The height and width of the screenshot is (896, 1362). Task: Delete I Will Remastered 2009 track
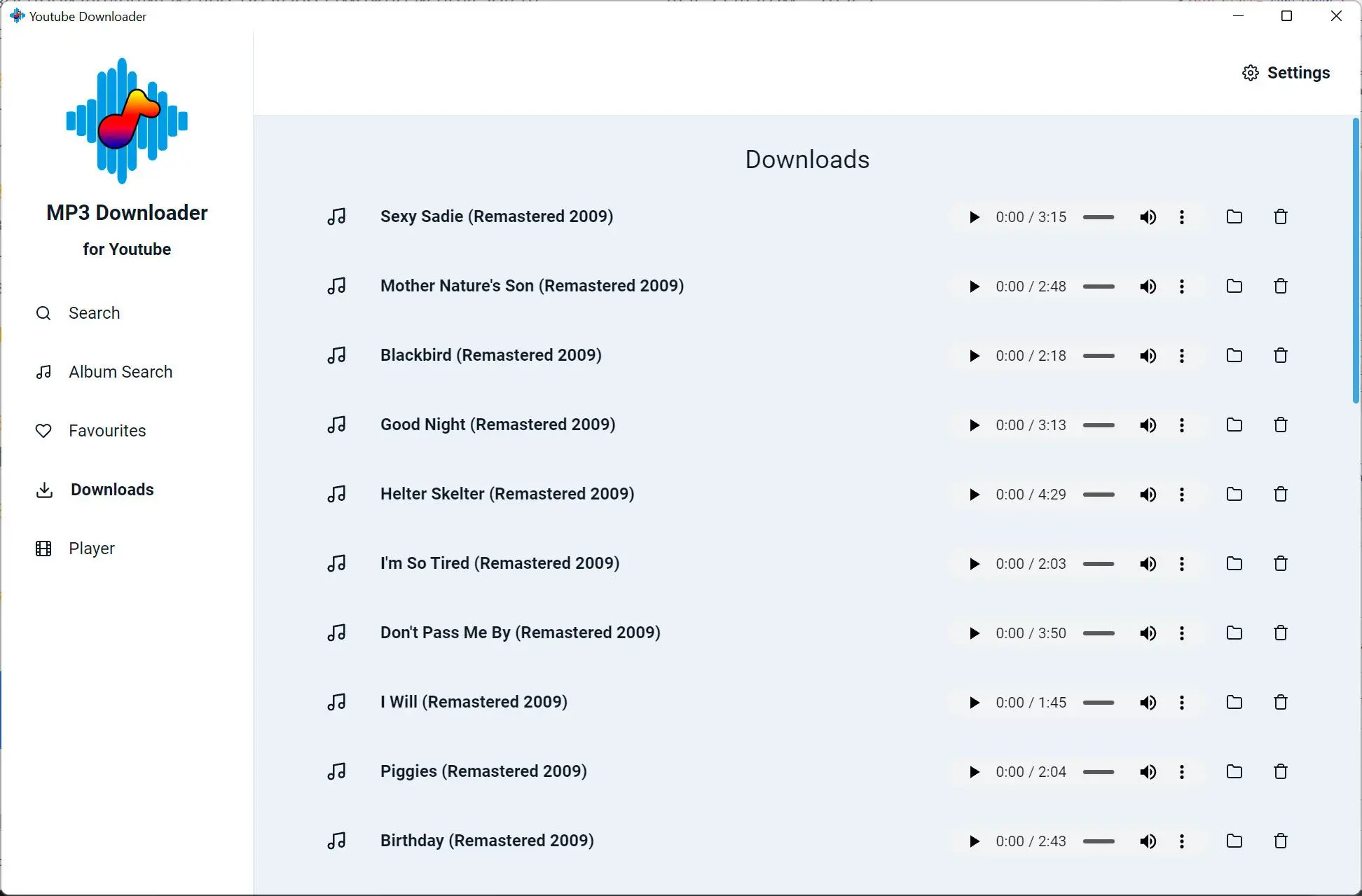[1281, 701]
